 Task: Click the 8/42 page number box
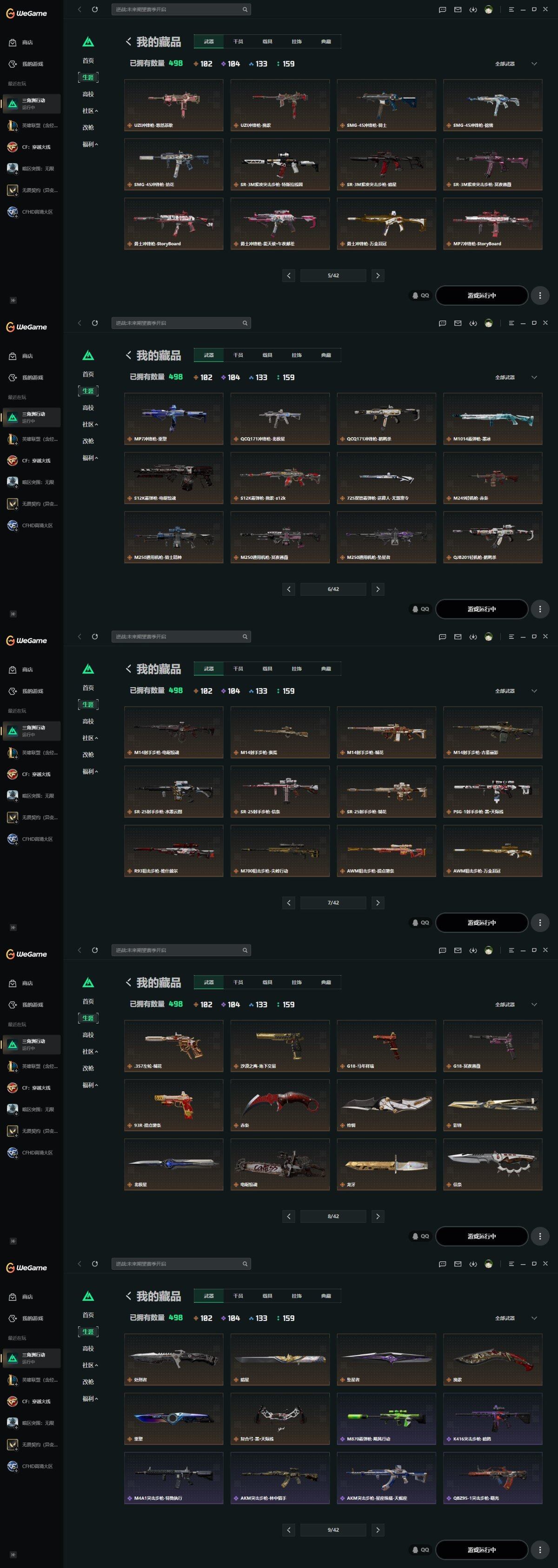[x=333, y=1216]
